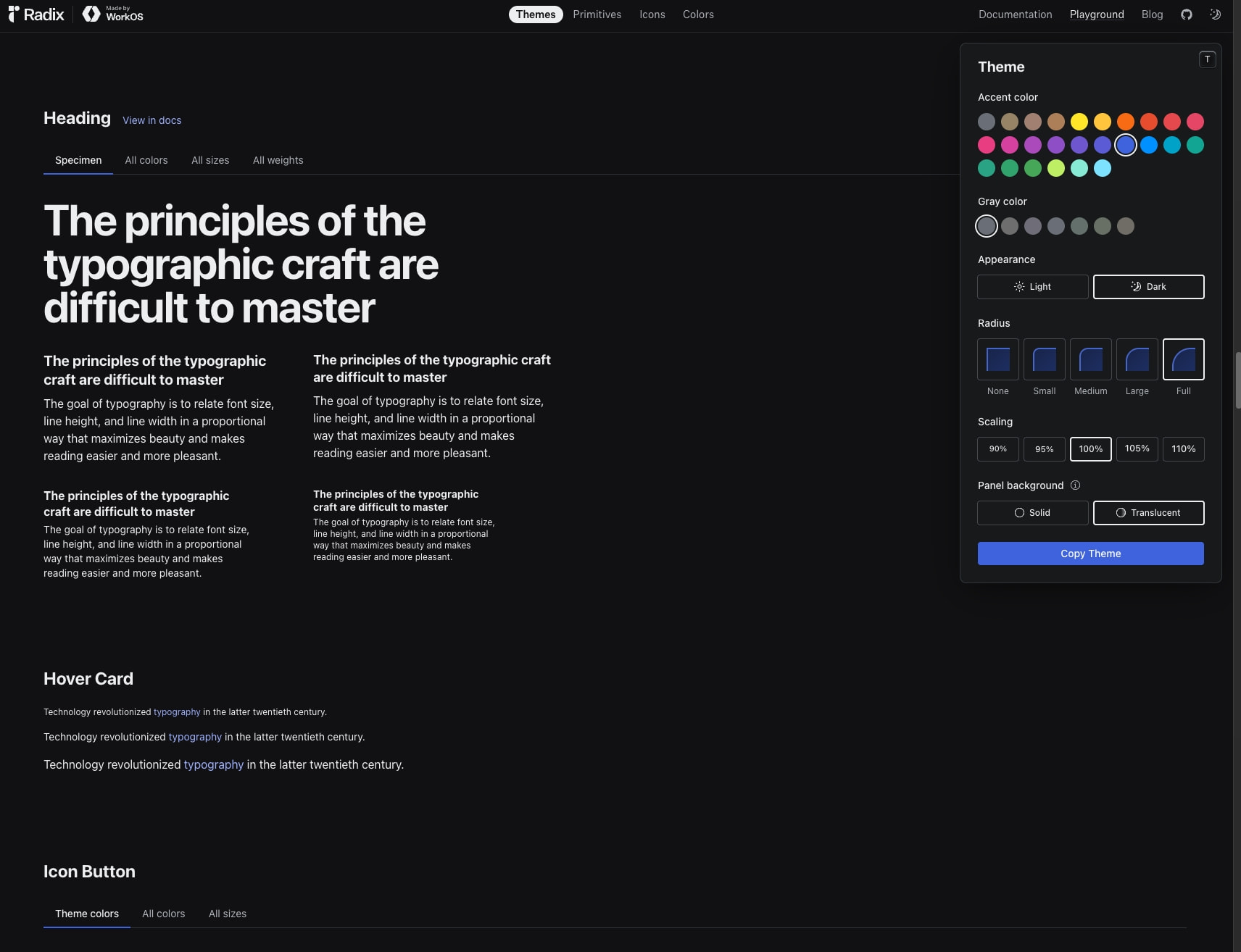This screenshot has height=952, width=1241.
Task: Open the Blog link in header
Action: [x=1152, y=14]
